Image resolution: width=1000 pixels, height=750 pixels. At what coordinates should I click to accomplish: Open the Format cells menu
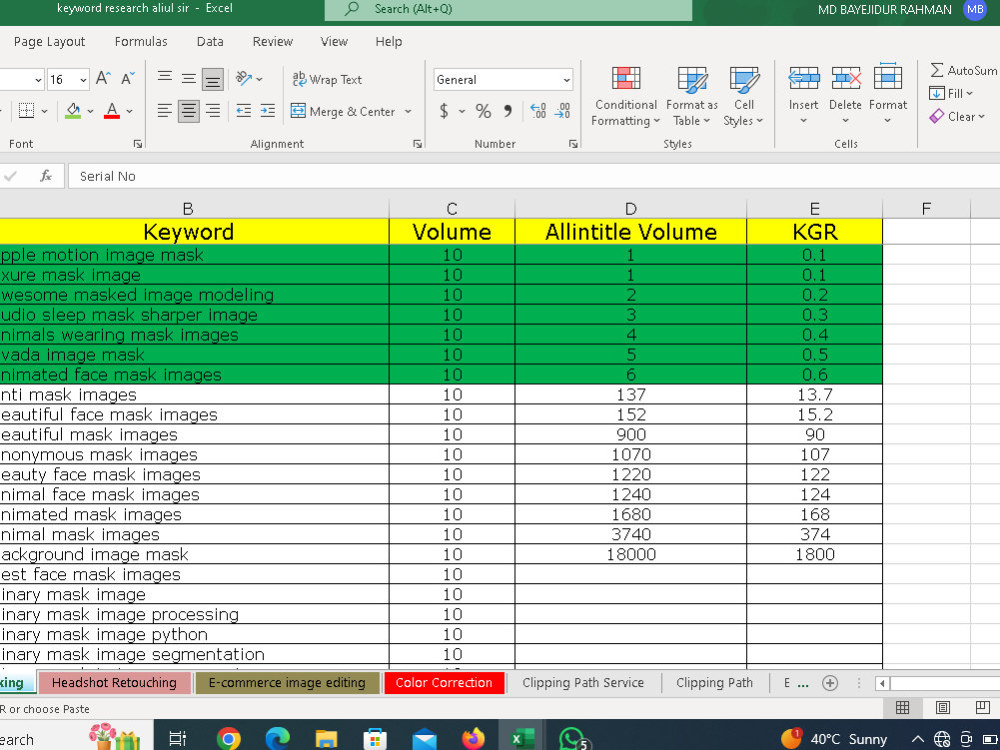point(888,94)
